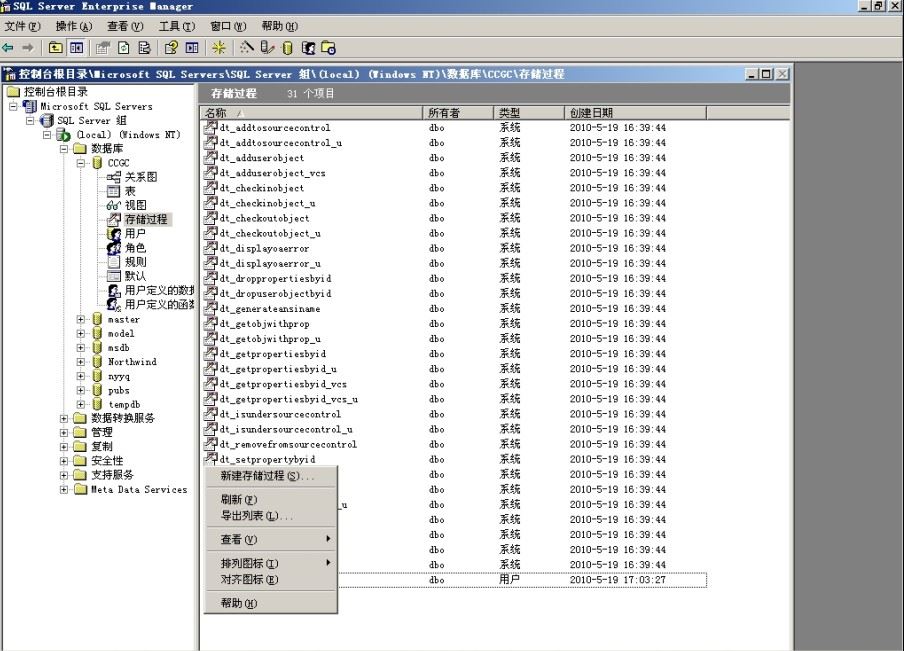Collapse the CCGC database node

(80, 163)
